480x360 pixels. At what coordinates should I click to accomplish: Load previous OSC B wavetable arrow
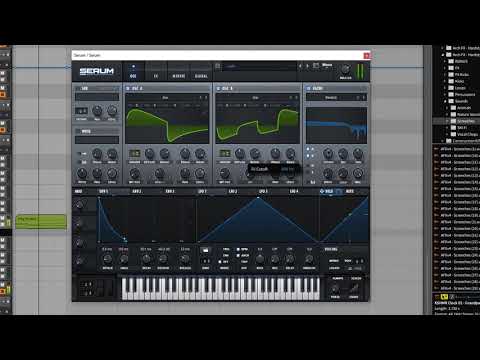[291, 98]
